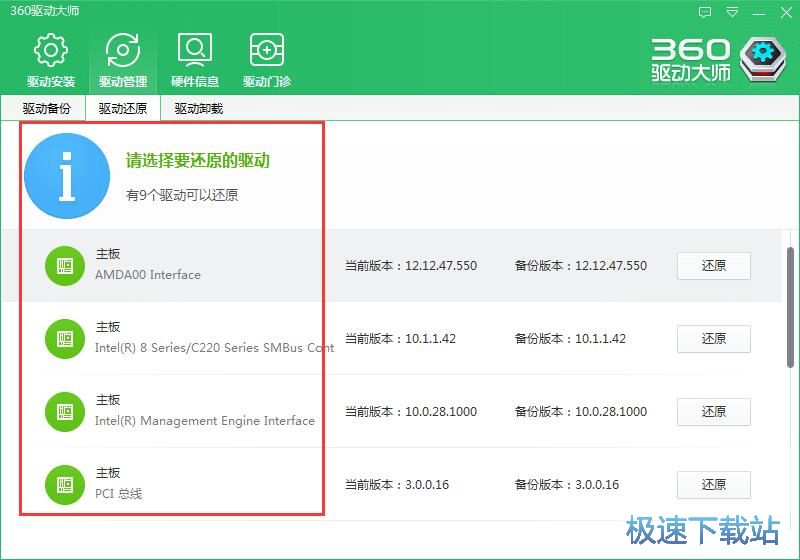
Task: Click 备份版本：10.0.28.1000 value
Action: [x=581, y=412]
